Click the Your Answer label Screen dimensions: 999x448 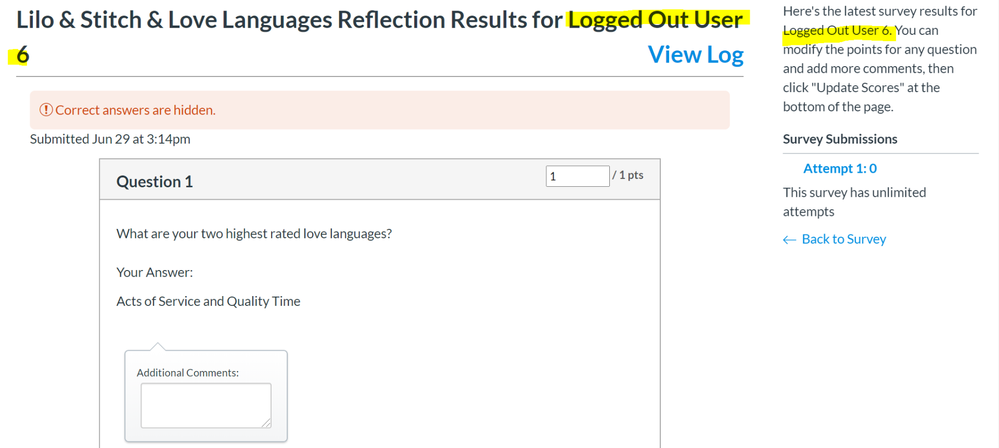[x=155, y=272]
